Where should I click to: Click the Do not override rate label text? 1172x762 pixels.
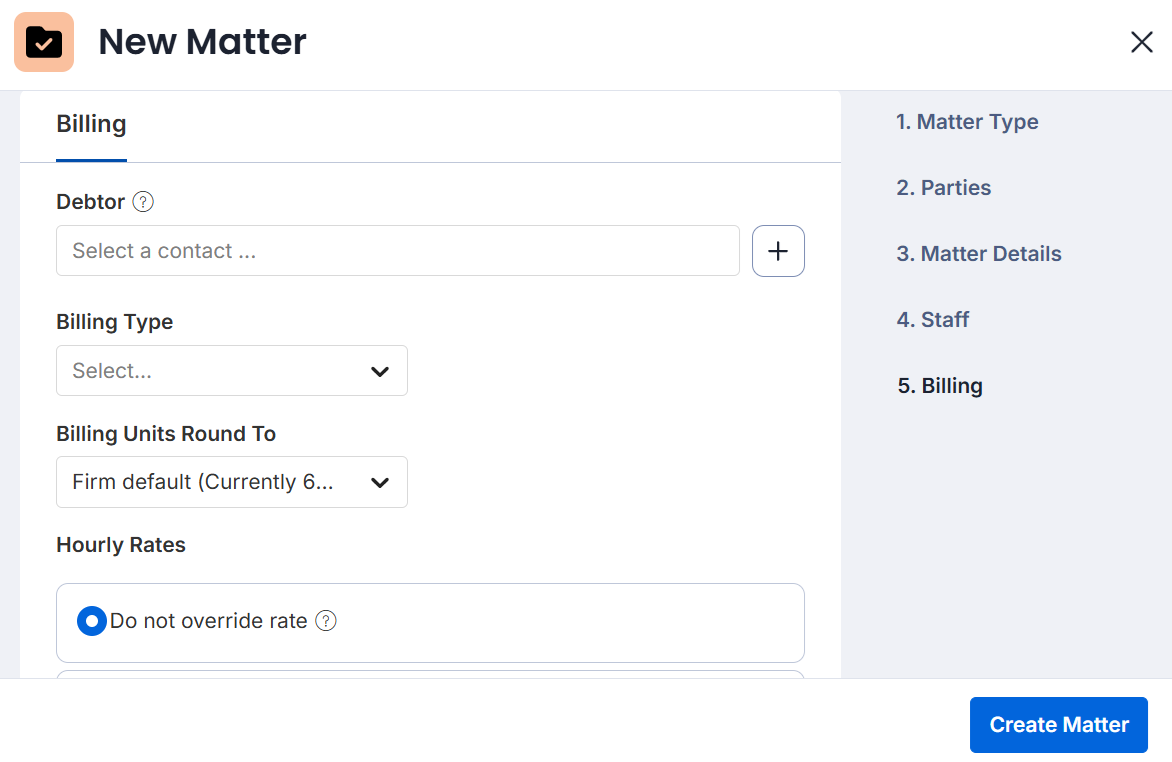(x=208, y=621)
